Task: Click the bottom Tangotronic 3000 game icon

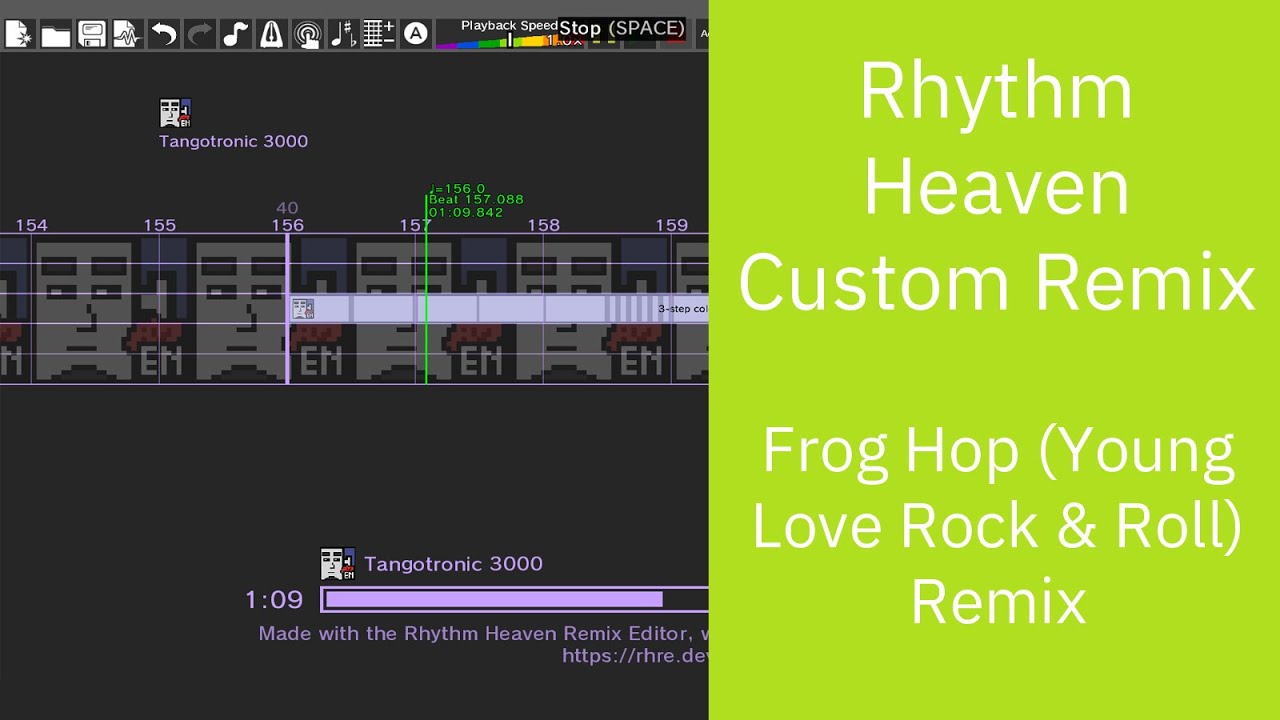Action: [337, 564]
